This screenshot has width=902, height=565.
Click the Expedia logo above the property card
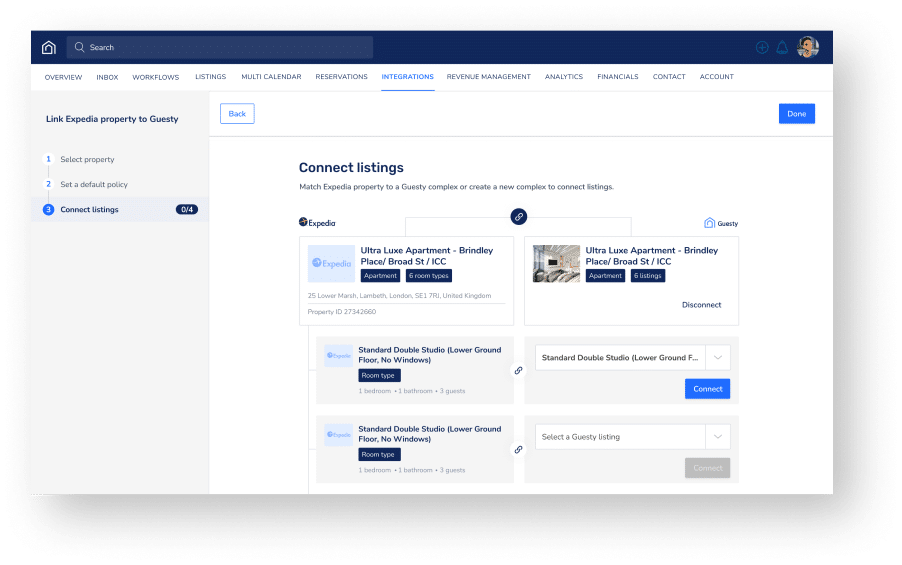click(x=317, y=223)
